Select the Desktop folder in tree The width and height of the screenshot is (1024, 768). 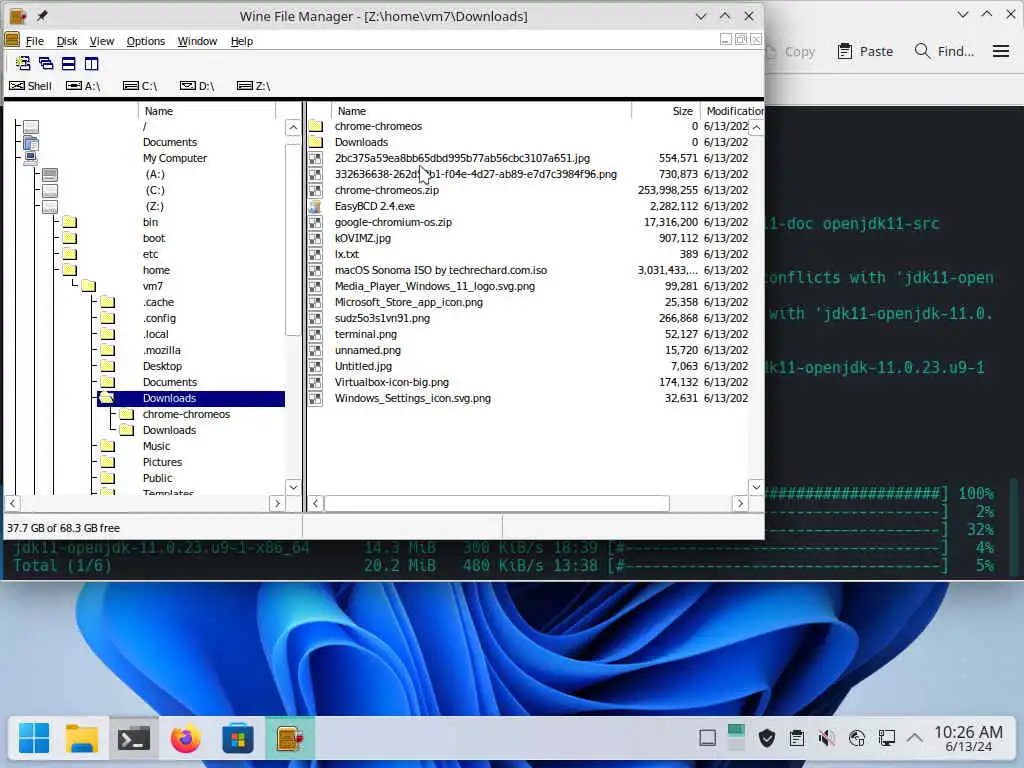[x=162, y=366]
